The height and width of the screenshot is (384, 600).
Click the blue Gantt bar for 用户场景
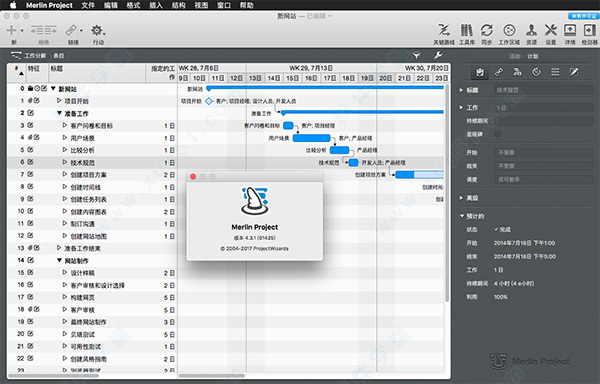click(311, 138)
